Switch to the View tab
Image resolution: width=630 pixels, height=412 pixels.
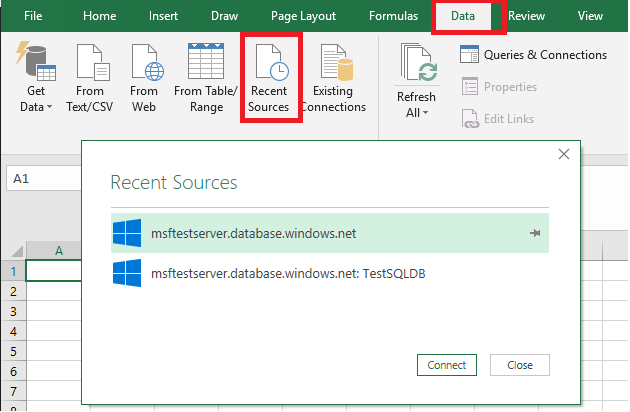click(x=590, y=16)
